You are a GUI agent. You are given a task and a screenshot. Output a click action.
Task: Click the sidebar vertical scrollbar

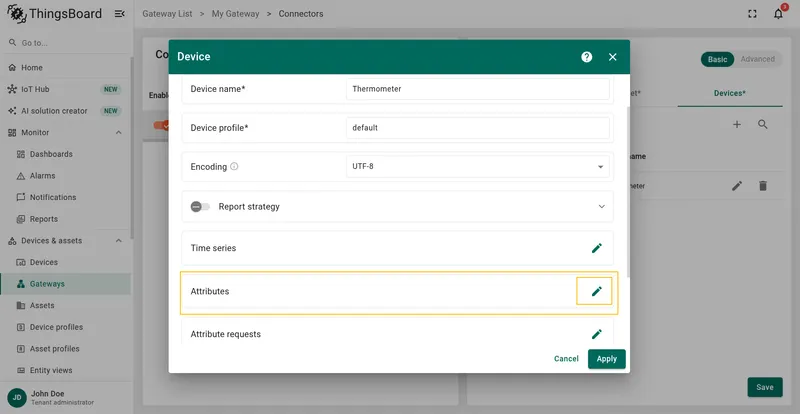click(x=132, y=148)
